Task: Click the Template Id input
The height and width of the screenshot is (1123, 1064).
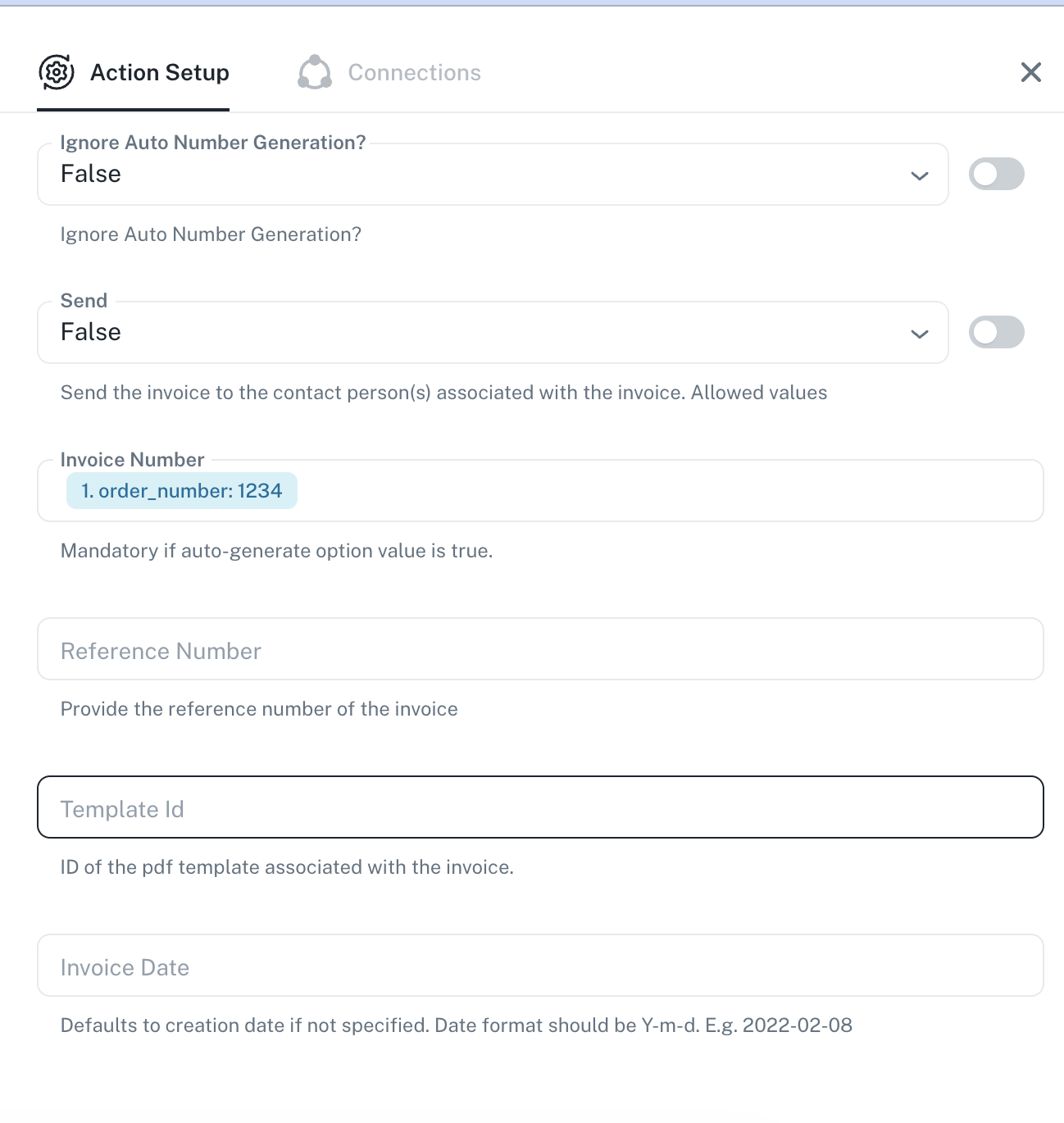Action: tap(540, 807)
